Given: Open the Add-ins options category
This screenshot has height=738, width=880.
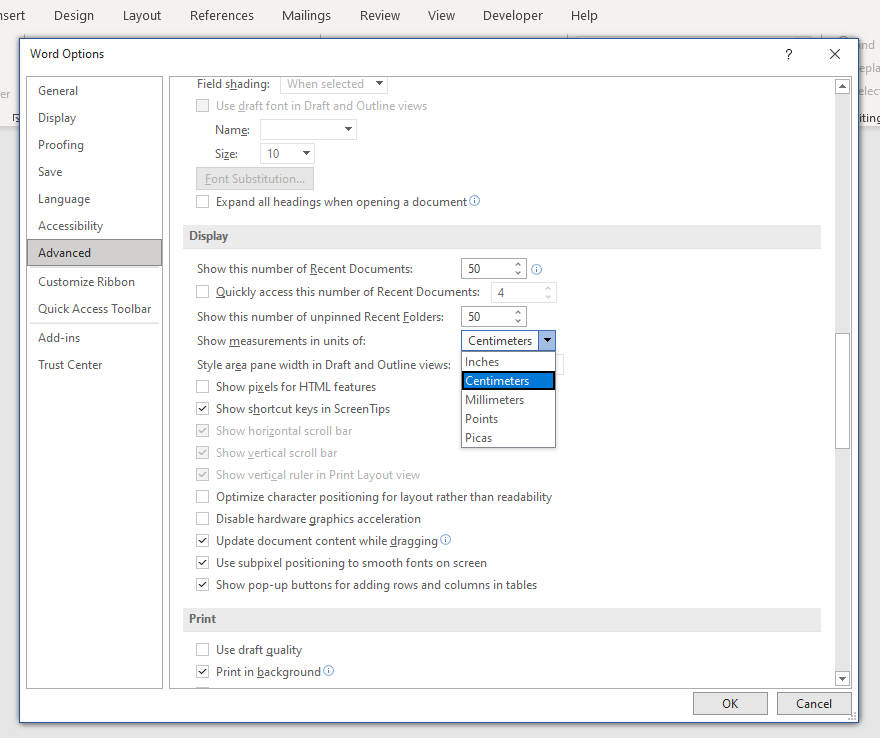Looking at the screenshot, I should coord(94,338).
